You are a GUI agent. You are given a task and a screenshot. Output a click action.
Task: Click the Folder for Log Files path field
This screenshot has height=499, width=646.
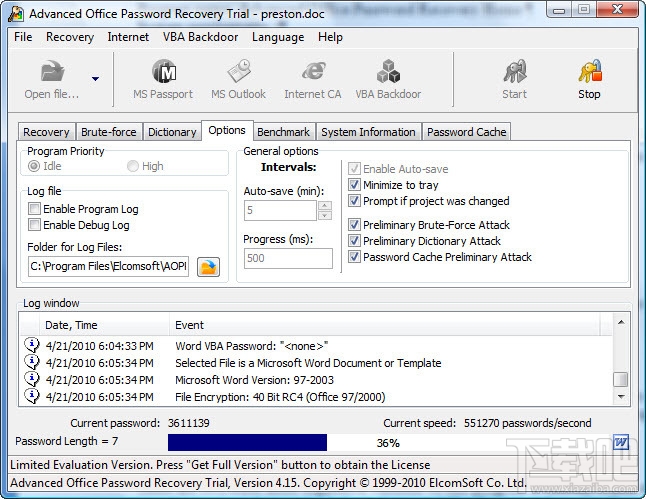pyautogui.click(x=108, y=266)
